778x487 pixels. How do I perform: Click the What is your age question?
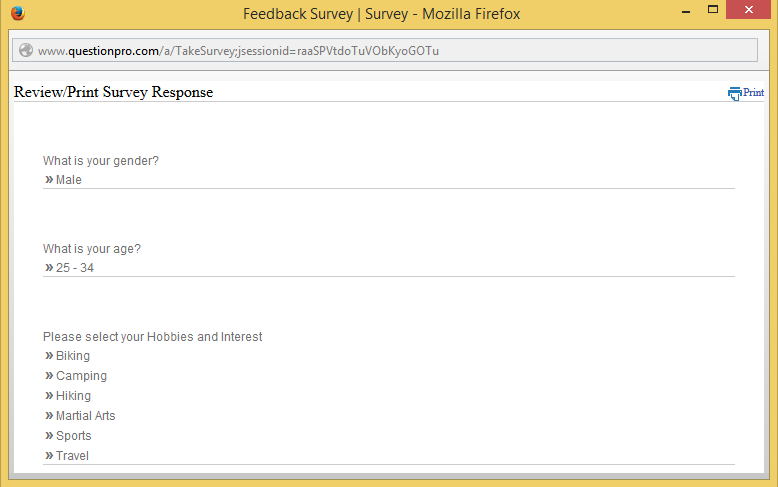[x=92, y=249]
